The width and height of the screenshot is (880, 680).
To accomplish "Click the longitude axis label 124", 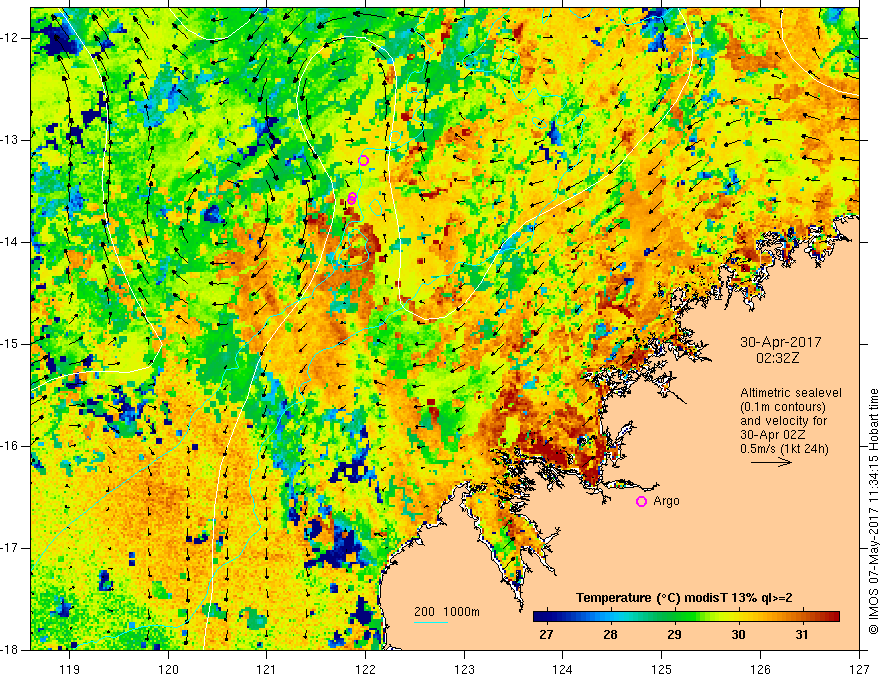I will coord(563,669).
